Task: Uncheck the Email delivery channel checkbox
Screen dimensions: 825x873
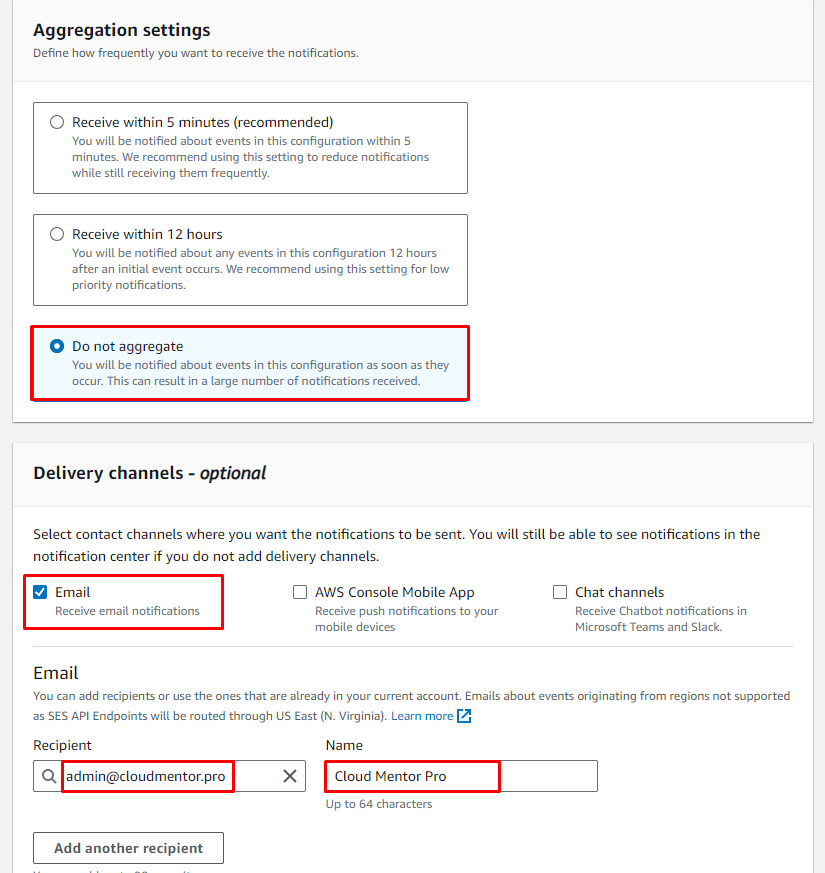Action: coord(40,592)
